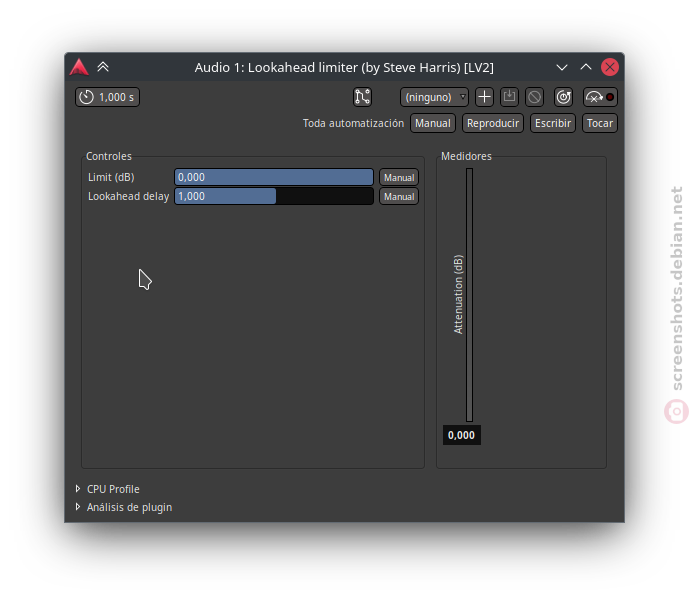Minimize window with down chevron
This screenshot has width=689, height=599.
coord(562,67)
